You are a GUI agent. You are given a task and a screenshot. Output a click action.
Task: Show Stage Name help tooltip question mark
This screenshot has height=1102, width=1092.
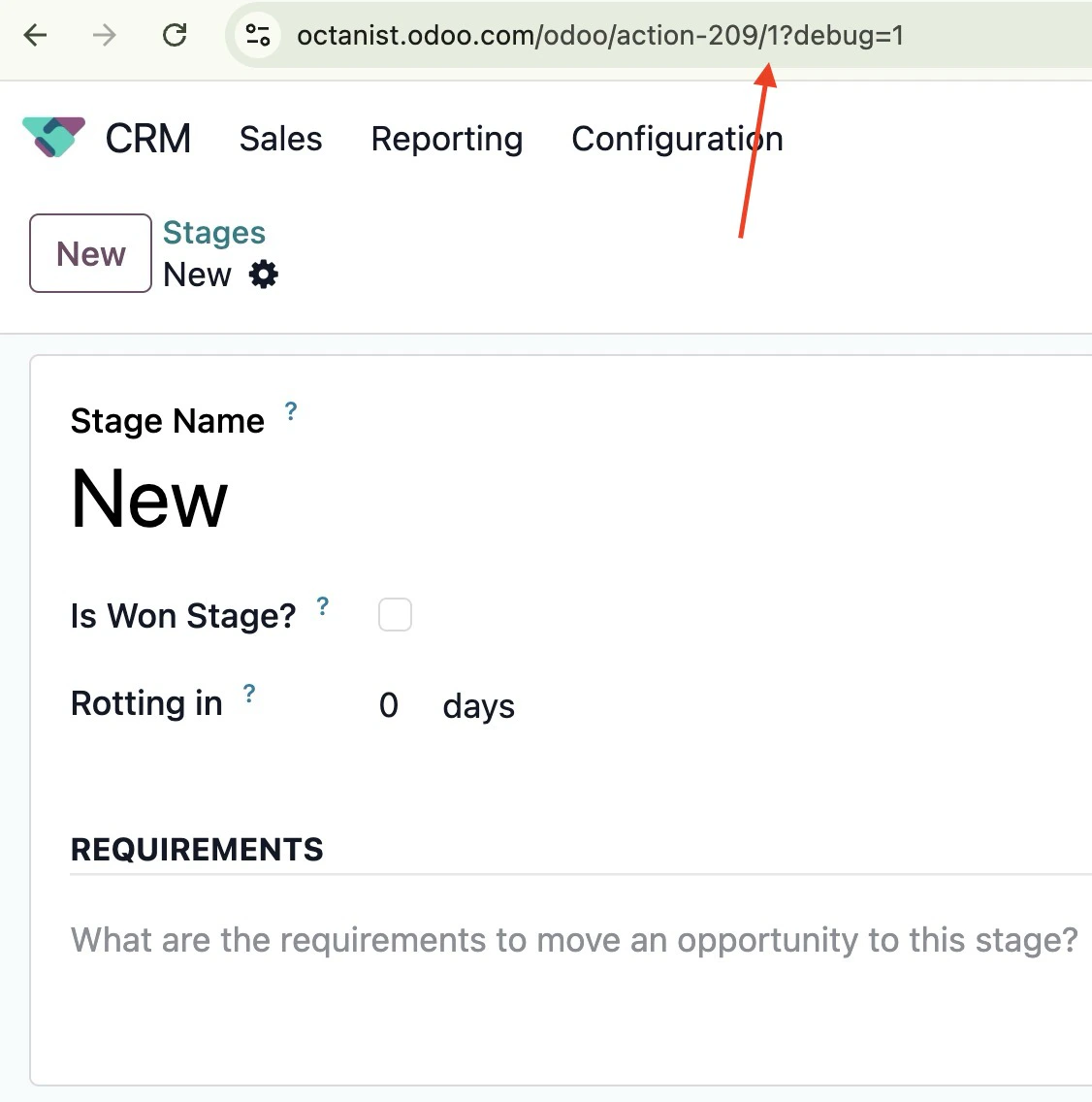pos(290,411)
